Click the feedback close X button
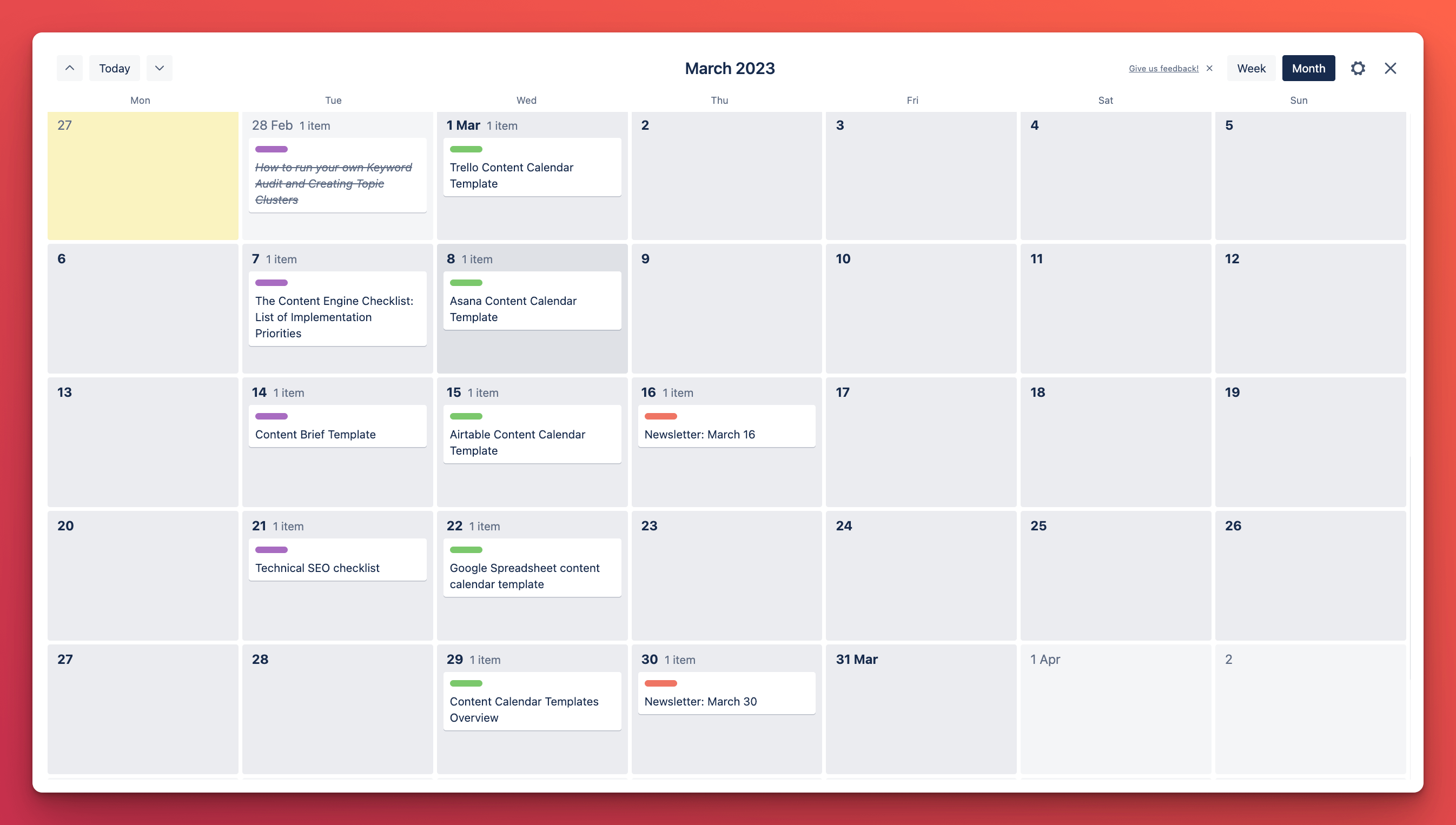 [x=1210, y=68]
